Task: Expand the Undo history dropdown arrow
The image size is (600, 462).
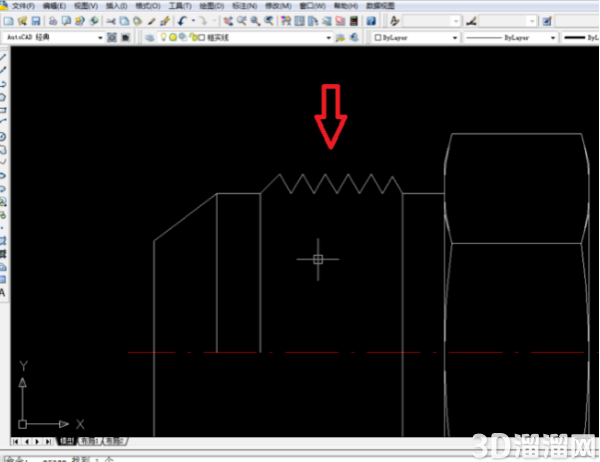Action: [193, 21]
